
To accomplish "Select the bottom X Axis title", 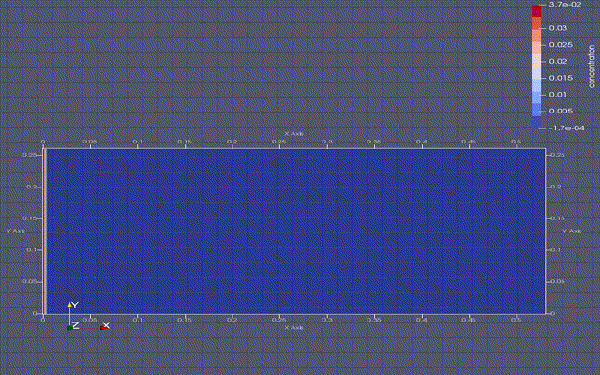I will 294,328.
